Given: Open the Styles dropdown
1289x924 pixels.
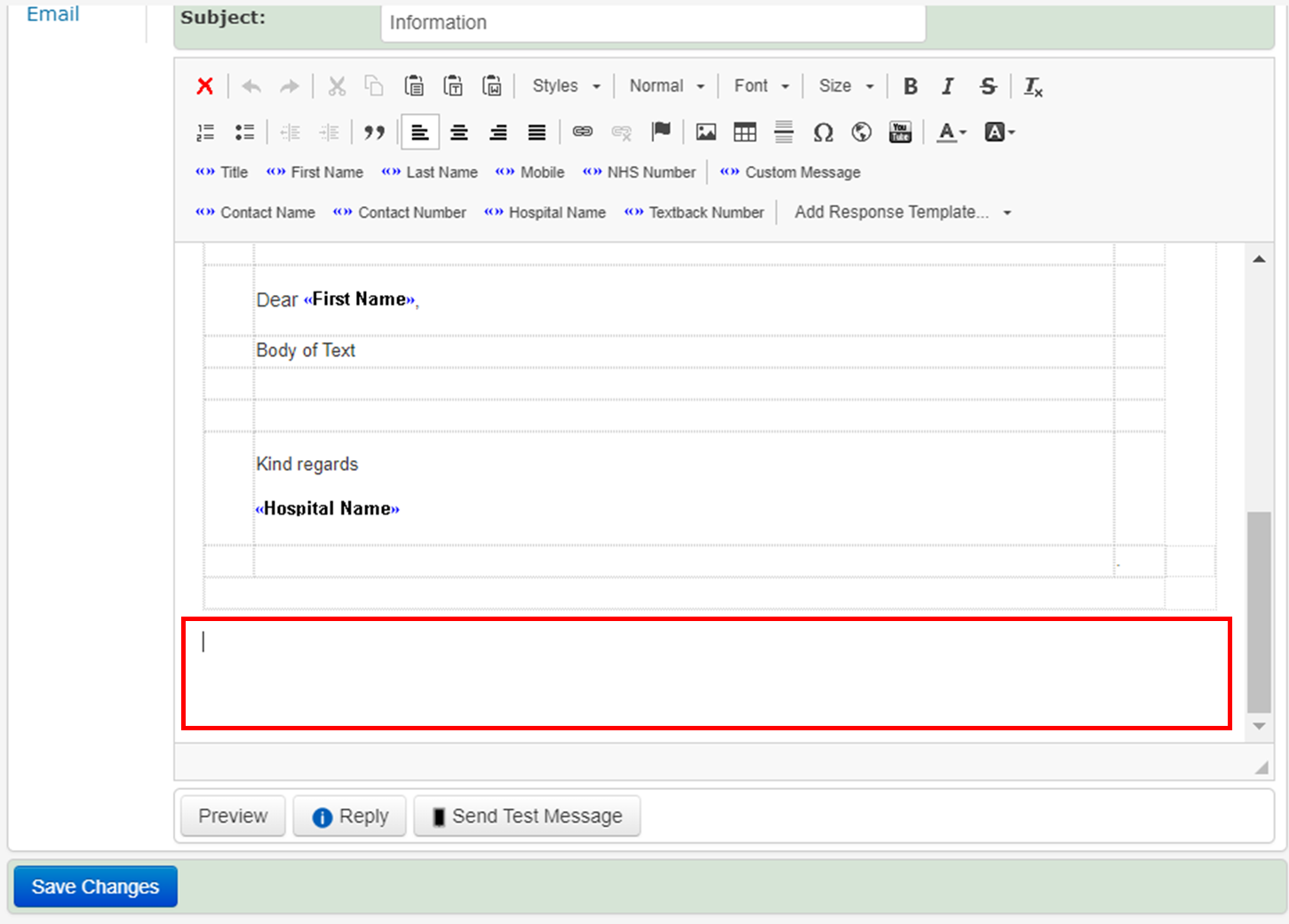Looking at the screenshot, I should point(566,86).
